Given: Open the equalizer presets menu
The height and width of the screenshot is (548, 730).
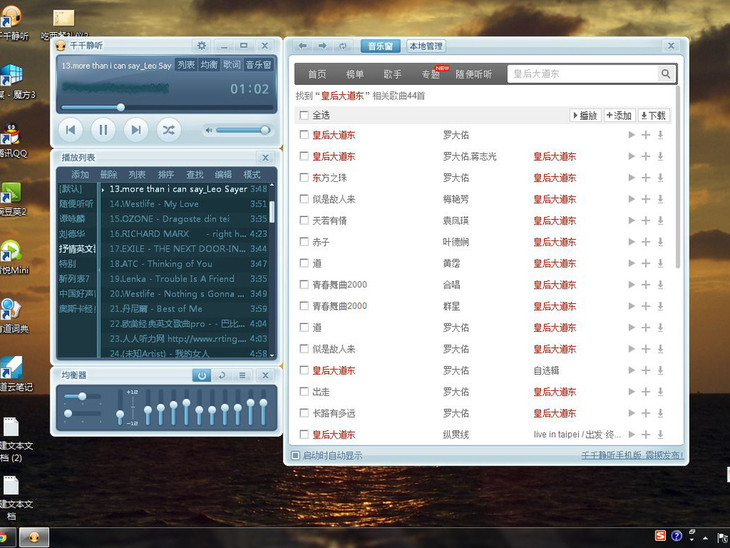Looking at the screenshot, I should coord(242,375).
